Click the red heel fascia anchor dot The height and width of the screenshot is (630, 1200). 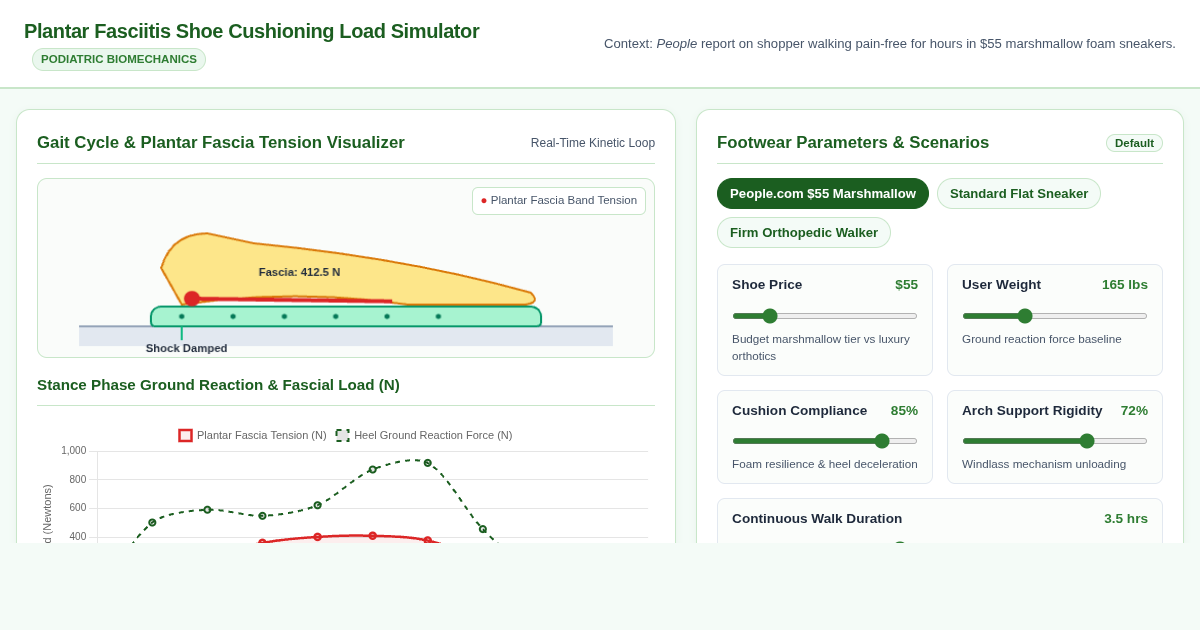192,298
